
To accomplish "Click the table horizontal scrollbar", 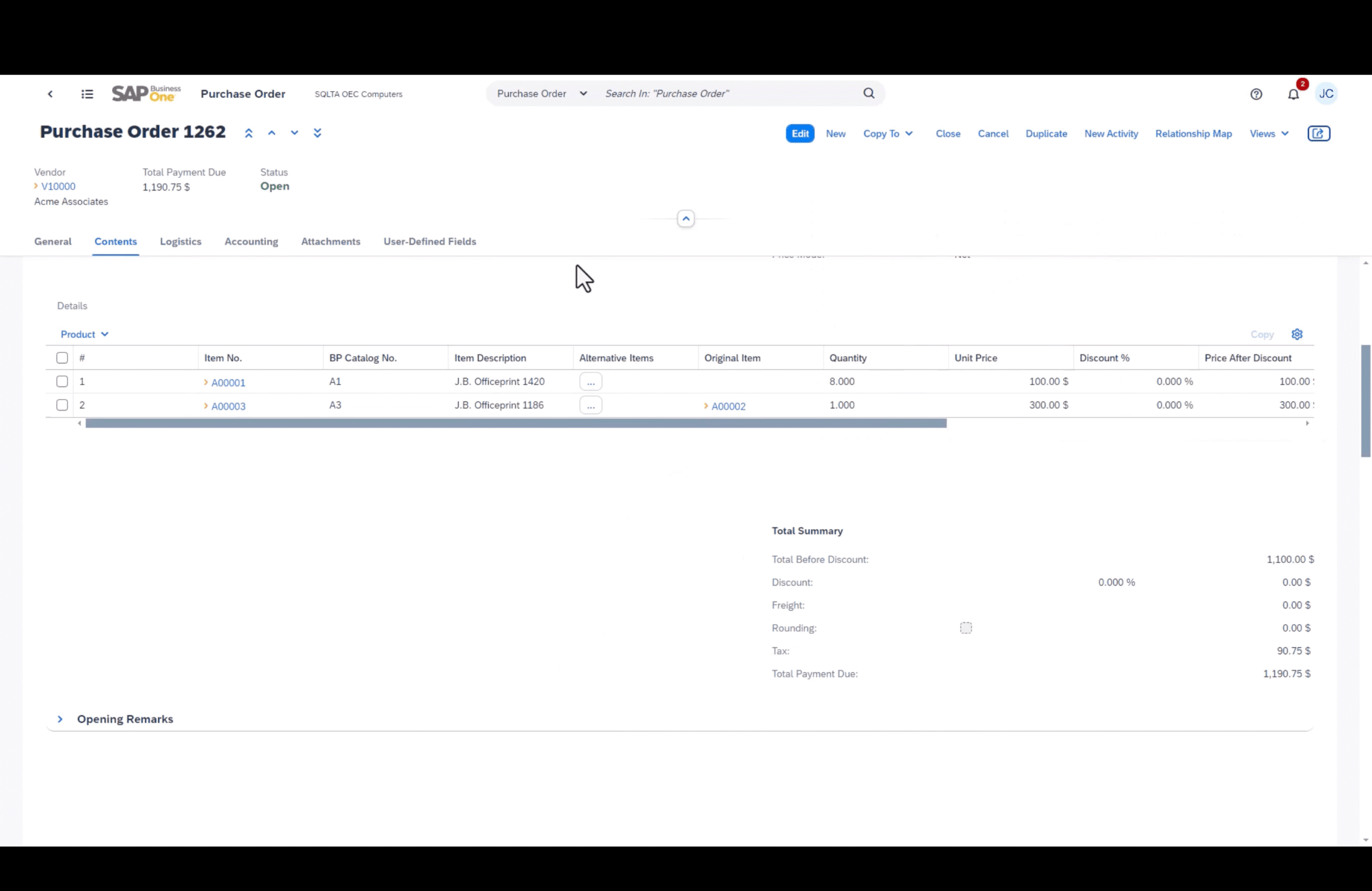I will coord(516,424).
